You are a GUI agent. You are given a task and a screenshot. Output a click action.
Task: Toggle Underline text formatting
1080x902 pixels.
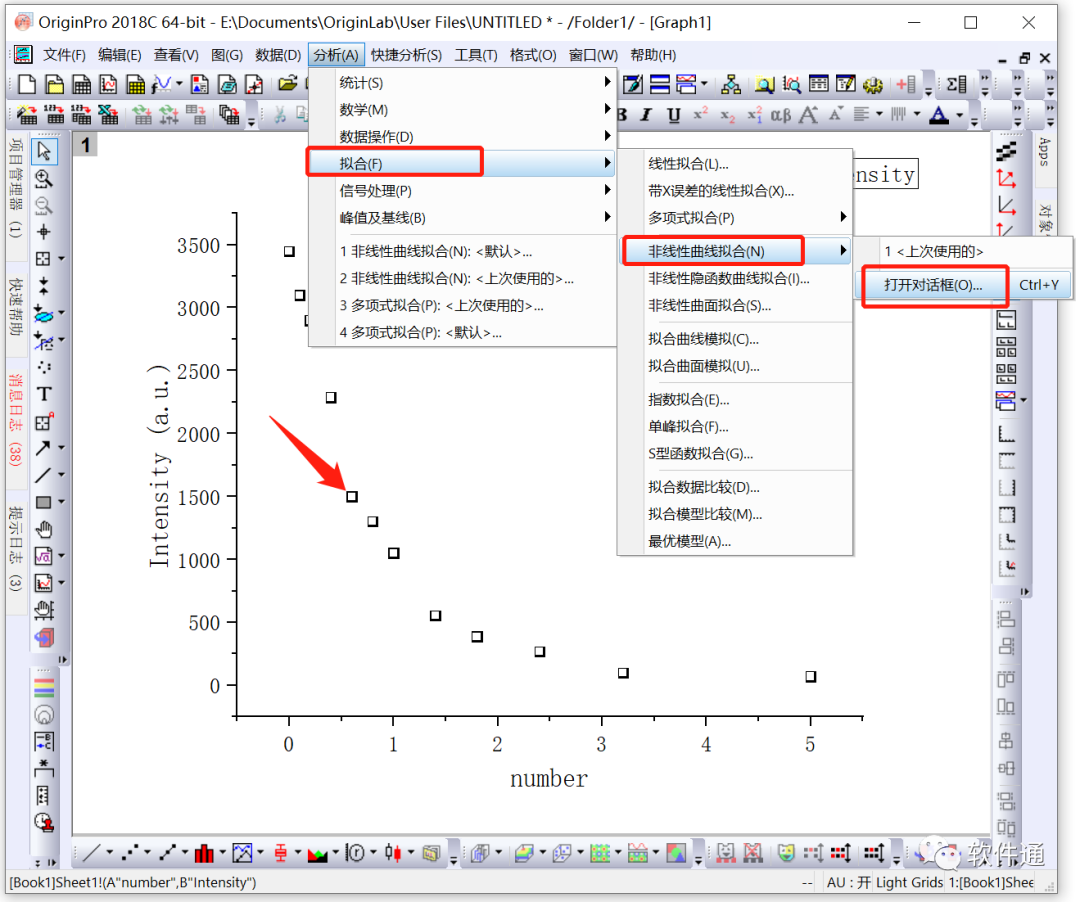(x=674, y=114)
